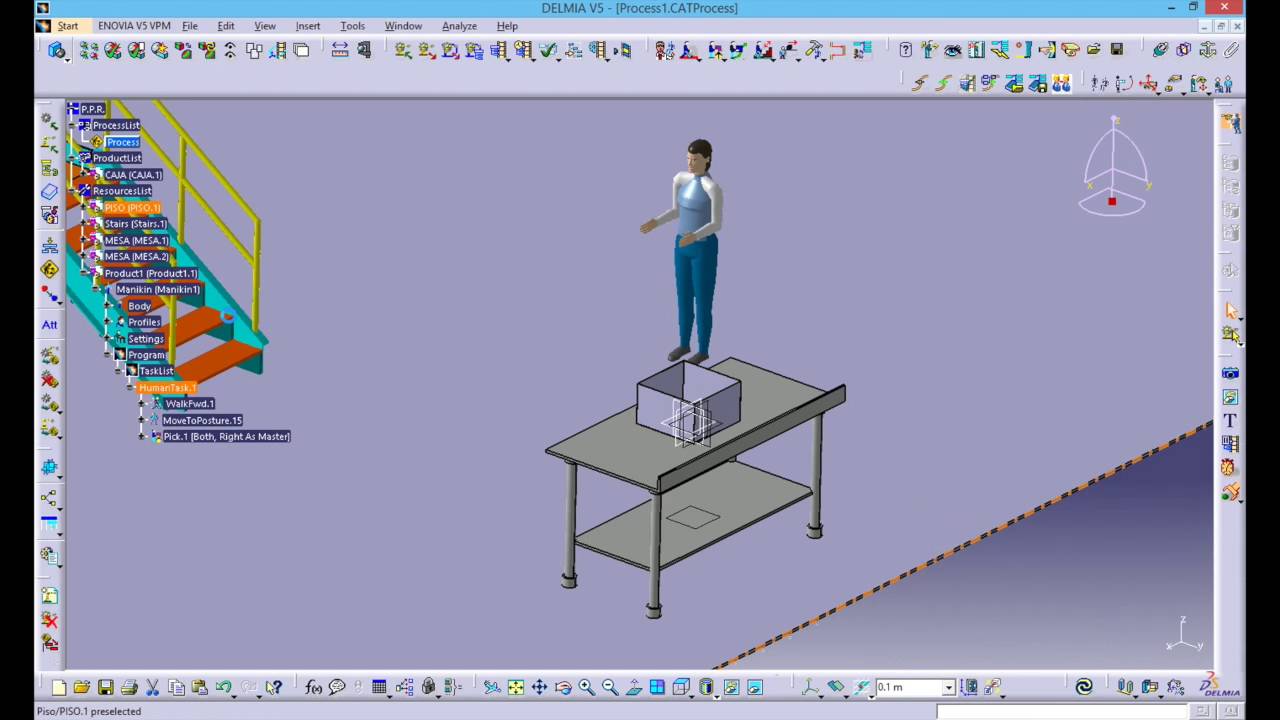Open the Insert menu

click(x=308, y=26)
